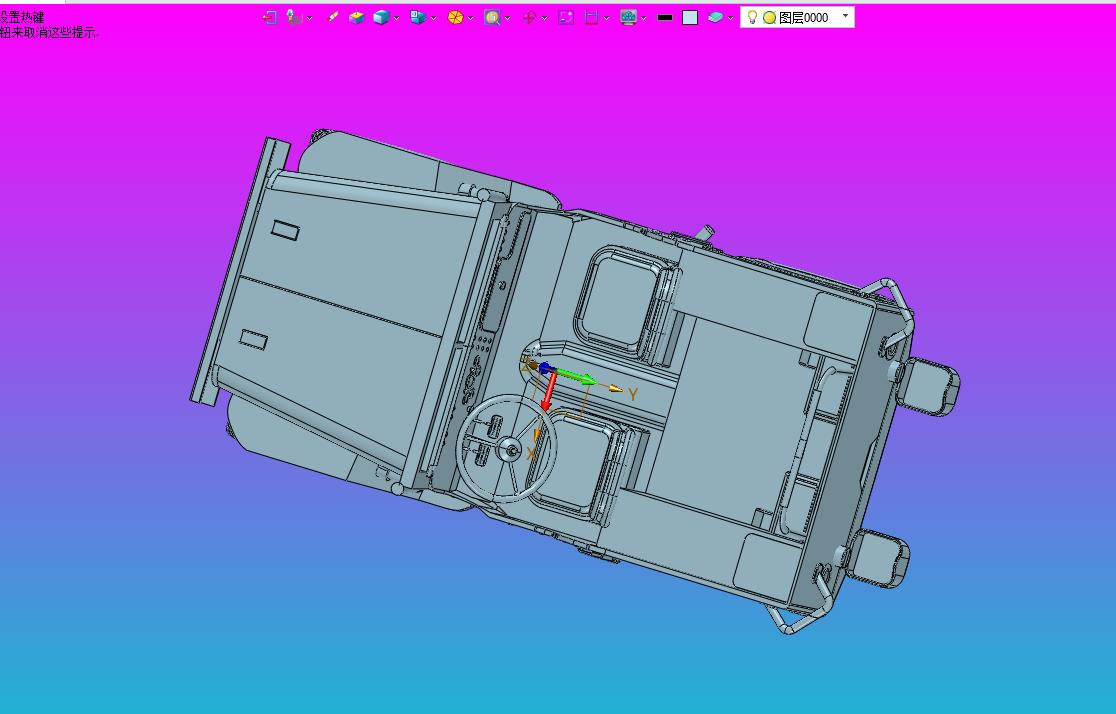Click the view orientation cube icon
This screenshot has width=1116, height=714.
pyautogui.click(x=418, y=18)
